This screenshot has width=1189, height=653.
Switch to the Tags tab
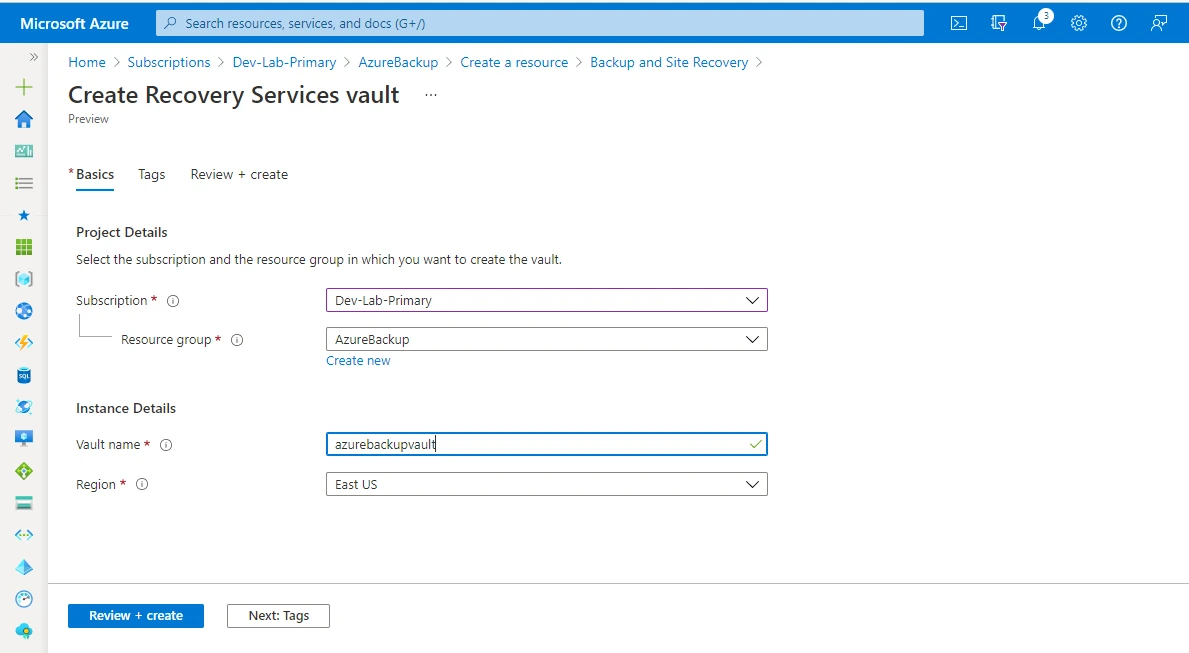(151, 174)
